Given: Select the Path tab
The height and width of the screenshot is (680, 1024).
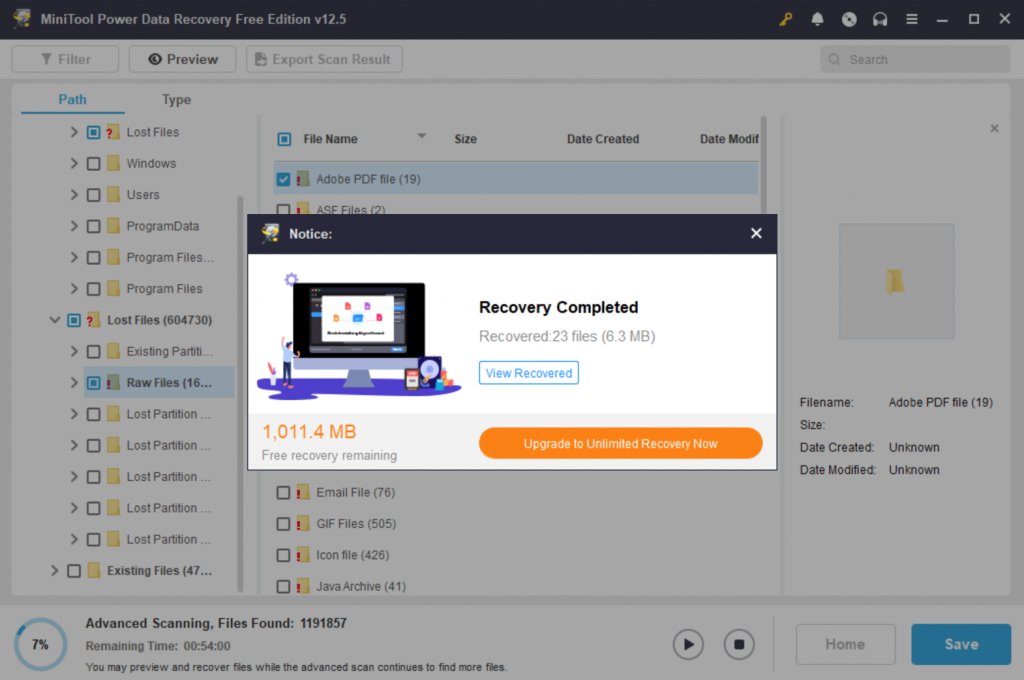Looking at the screenshot, I should [x=72, y=100].
